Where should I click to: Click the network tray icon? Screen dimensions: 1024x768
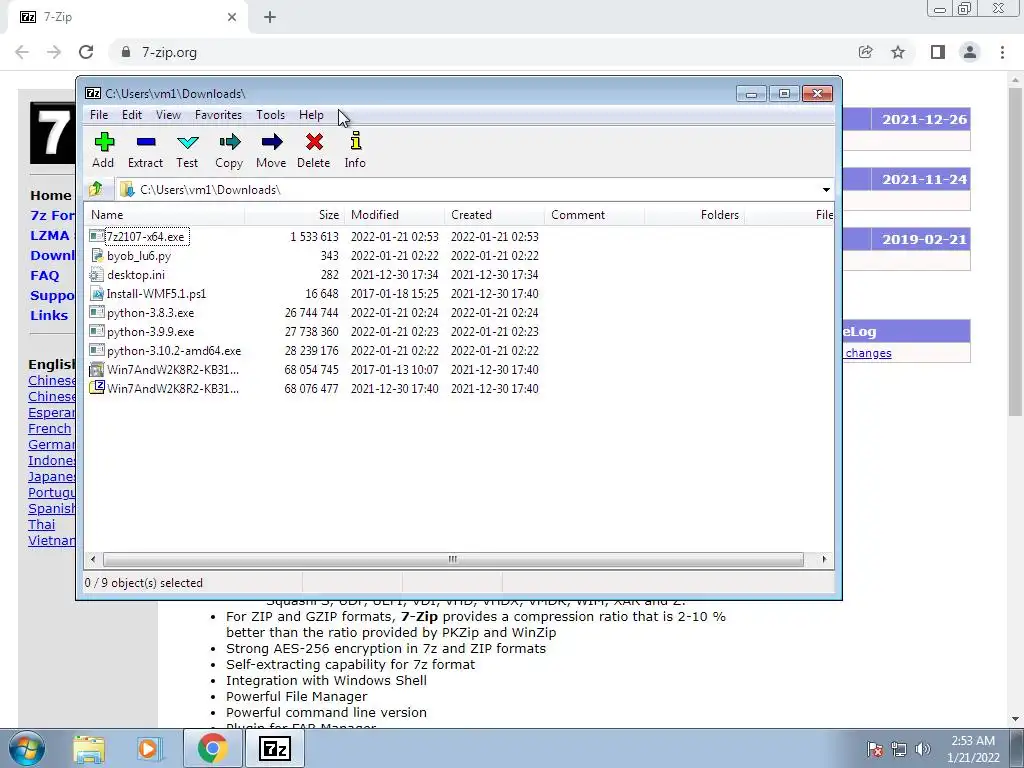(899, 749)
